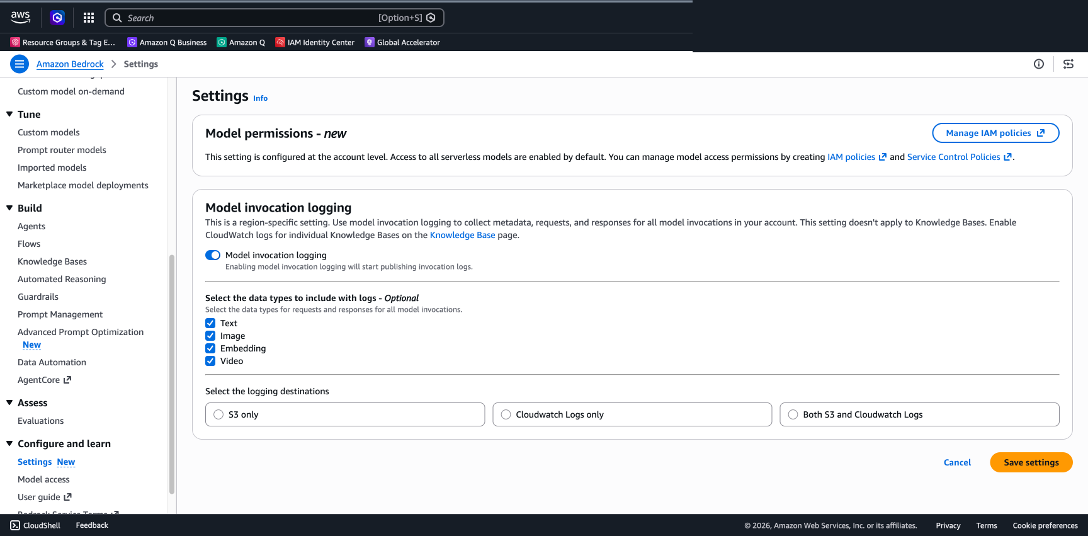This screenshot has height=536, width=1088.
Task: Open Prompt Management page
Action: 60,315
